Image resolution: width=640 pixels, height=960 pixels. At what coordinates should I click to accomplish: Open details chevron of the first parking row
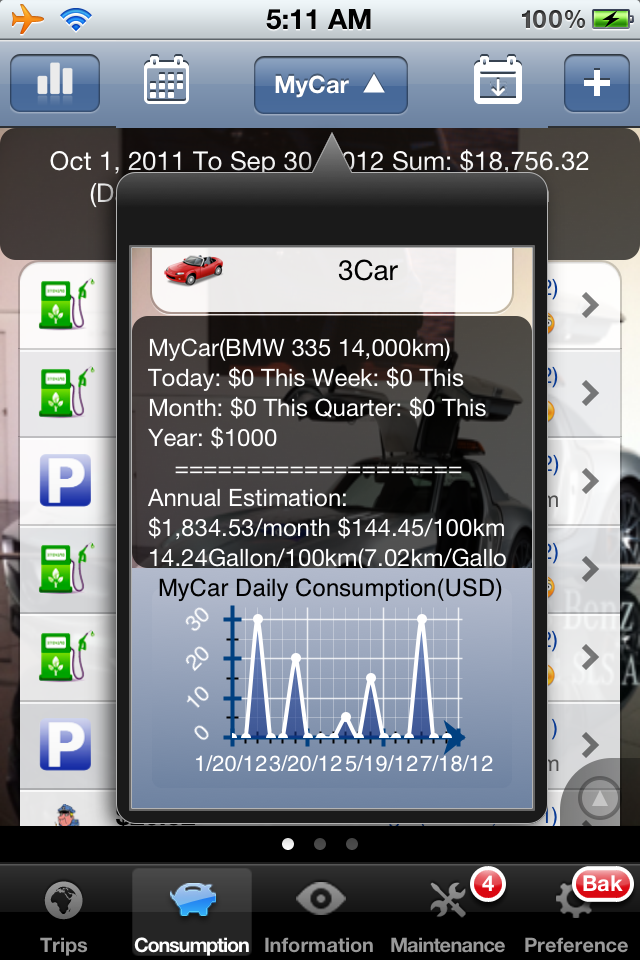(x=590, y=481)
